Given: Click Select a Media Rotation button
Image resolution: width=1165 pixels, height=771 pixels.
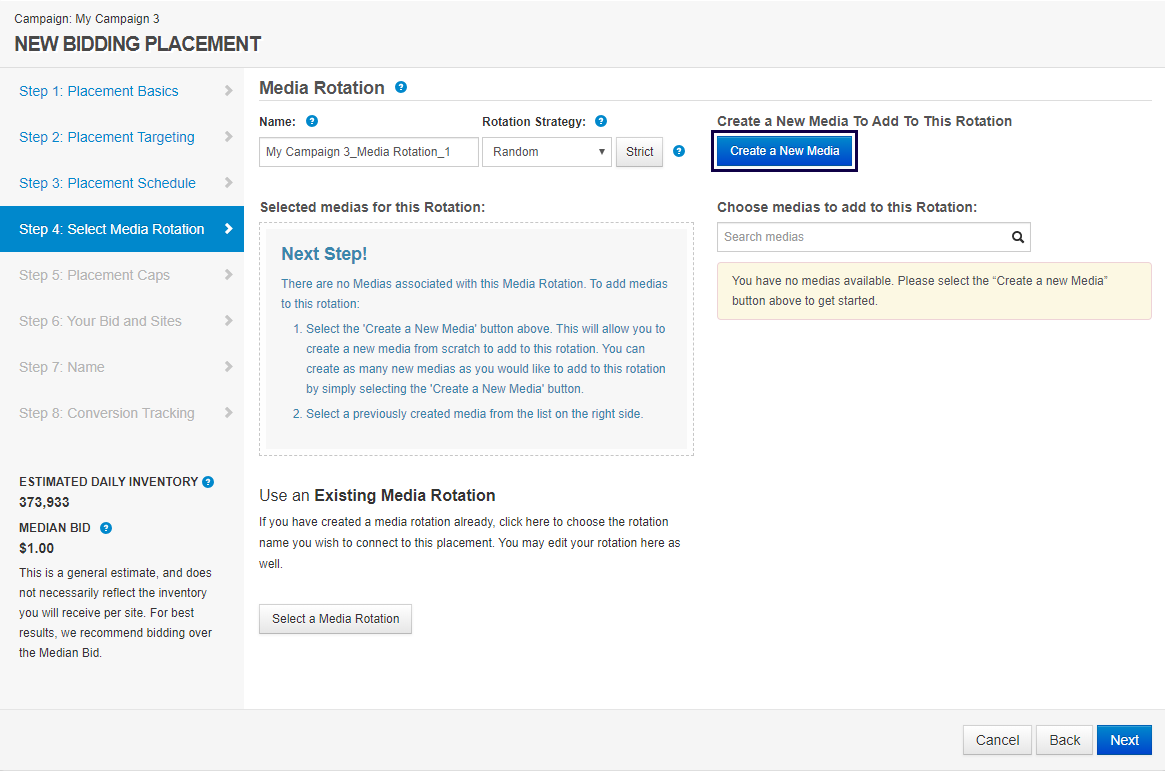Looking at the screenshot, I should point(335,619).
